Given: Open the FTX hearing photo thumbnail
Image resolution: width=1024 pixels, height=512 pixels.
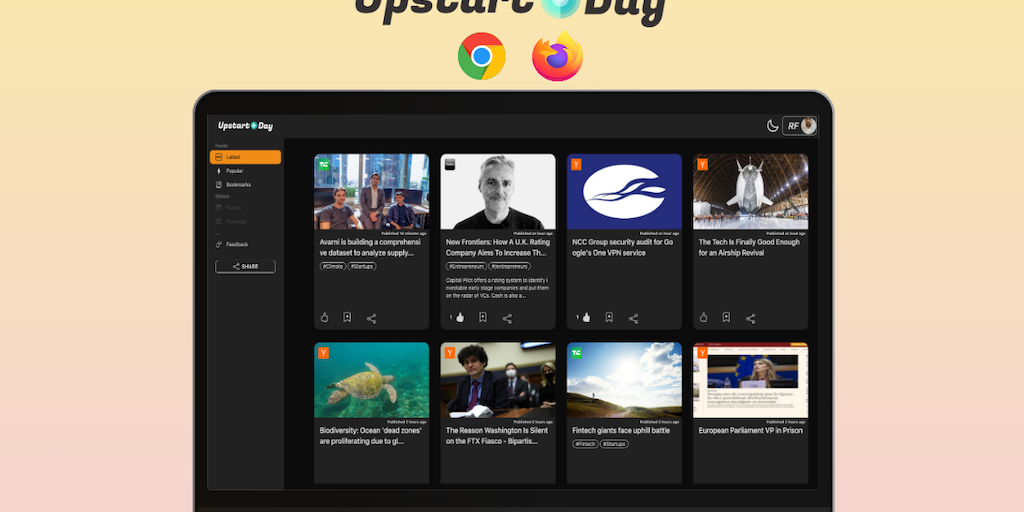Looking at the screenshot, I should point(498,380).
